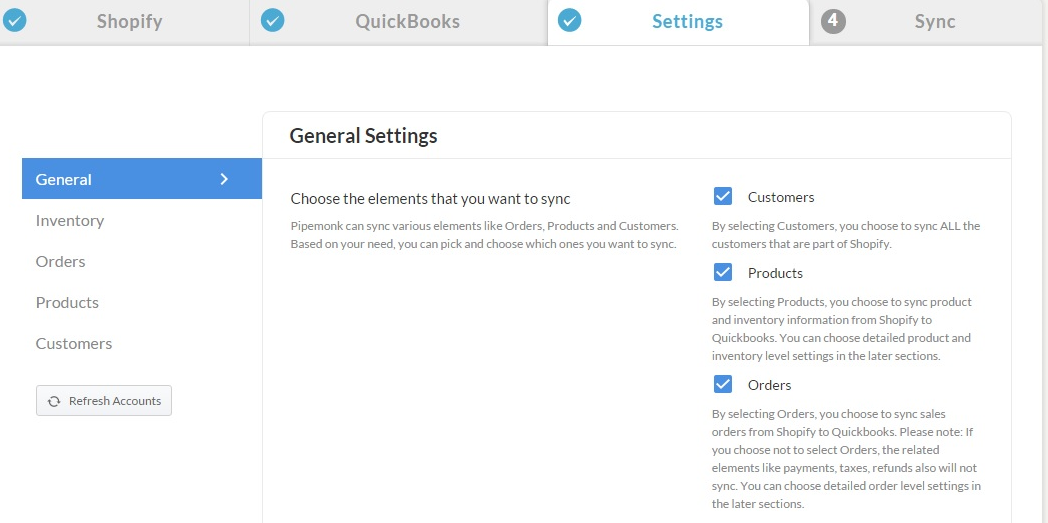The image size is (1048, 523).
Task: Click the checkmark icon beside QuickBooks
Action: 272,21
